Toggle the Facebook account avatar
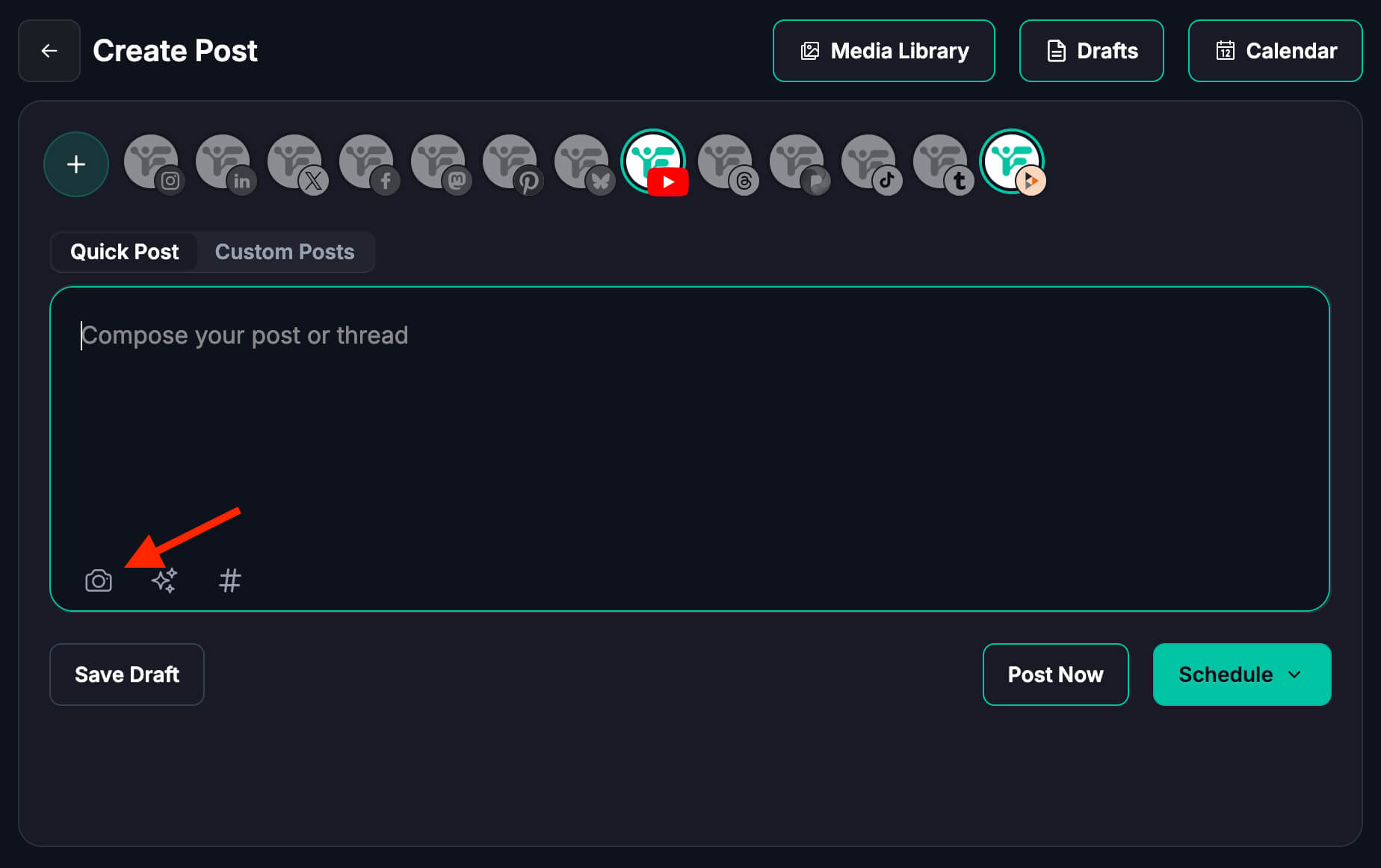 click(367, 163)
